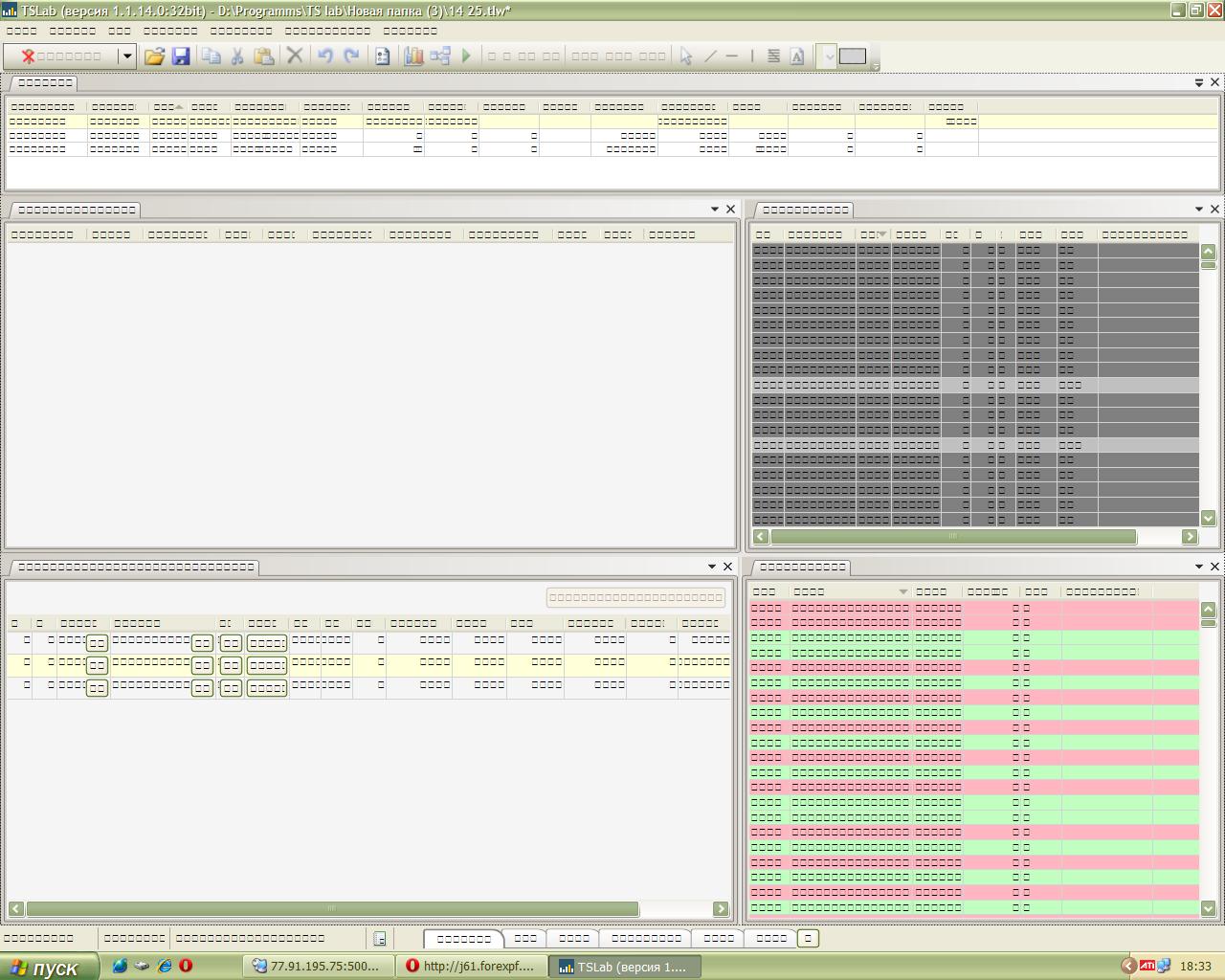Screen dimensions: 1225x980
Task: Switch to the Opera j61.forexpf taskbar window
Action: pyautogui.click(x=471, y=967)
